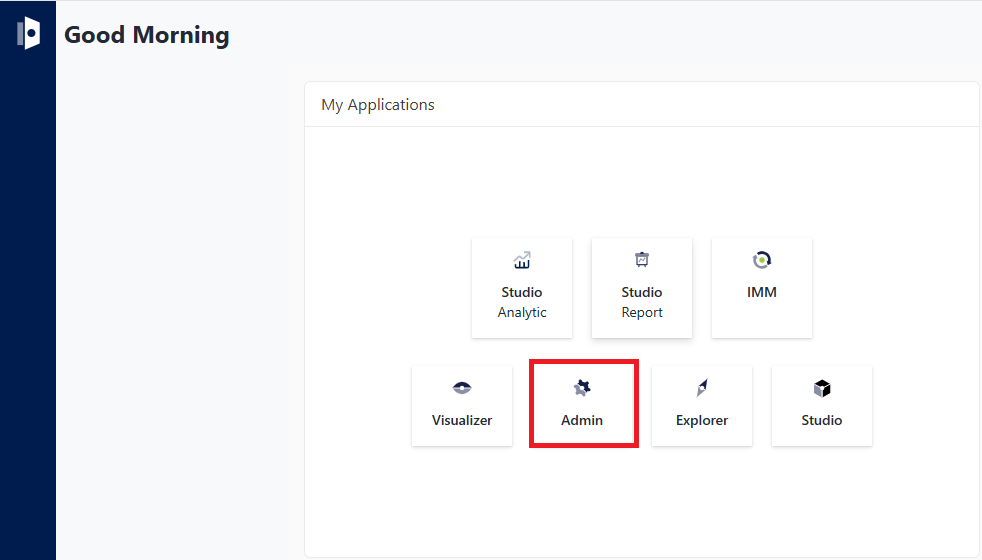982x560 pixels.
Task: Click the Studio cube icon
Action: tap(822, 388)
